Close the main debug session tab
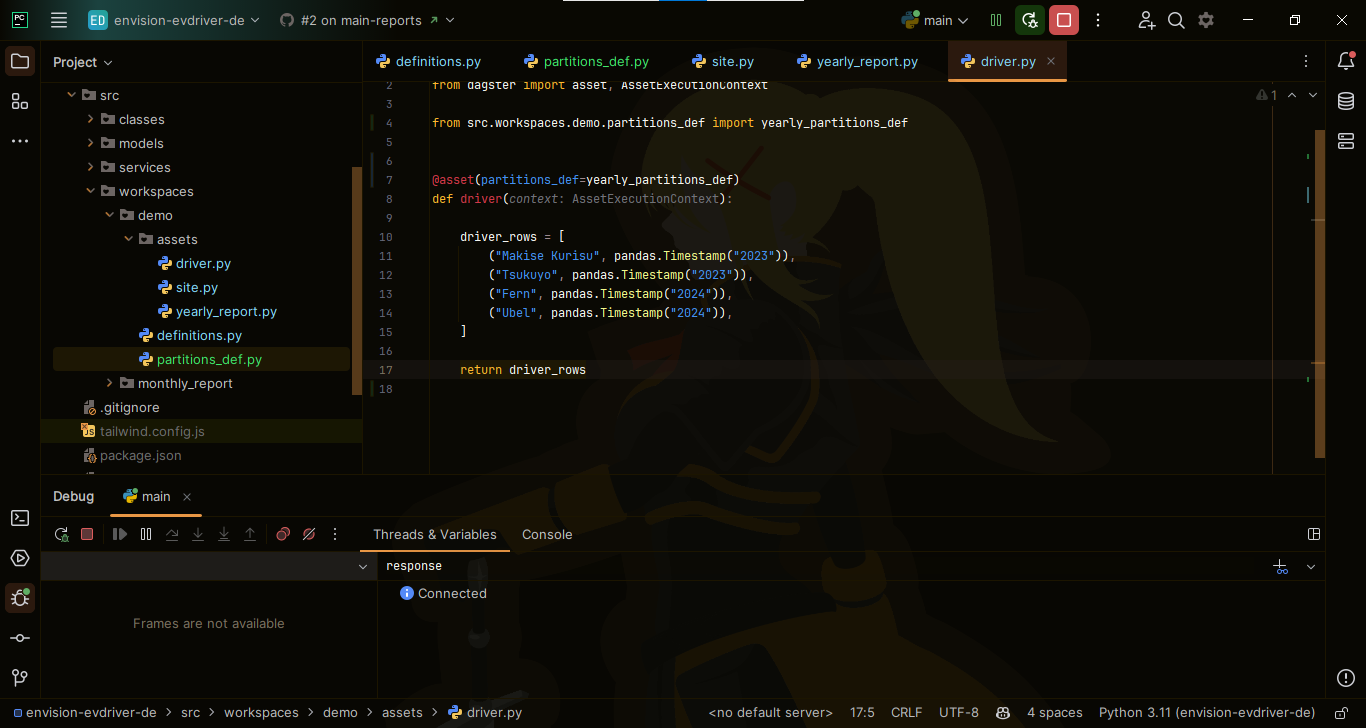 187,497
